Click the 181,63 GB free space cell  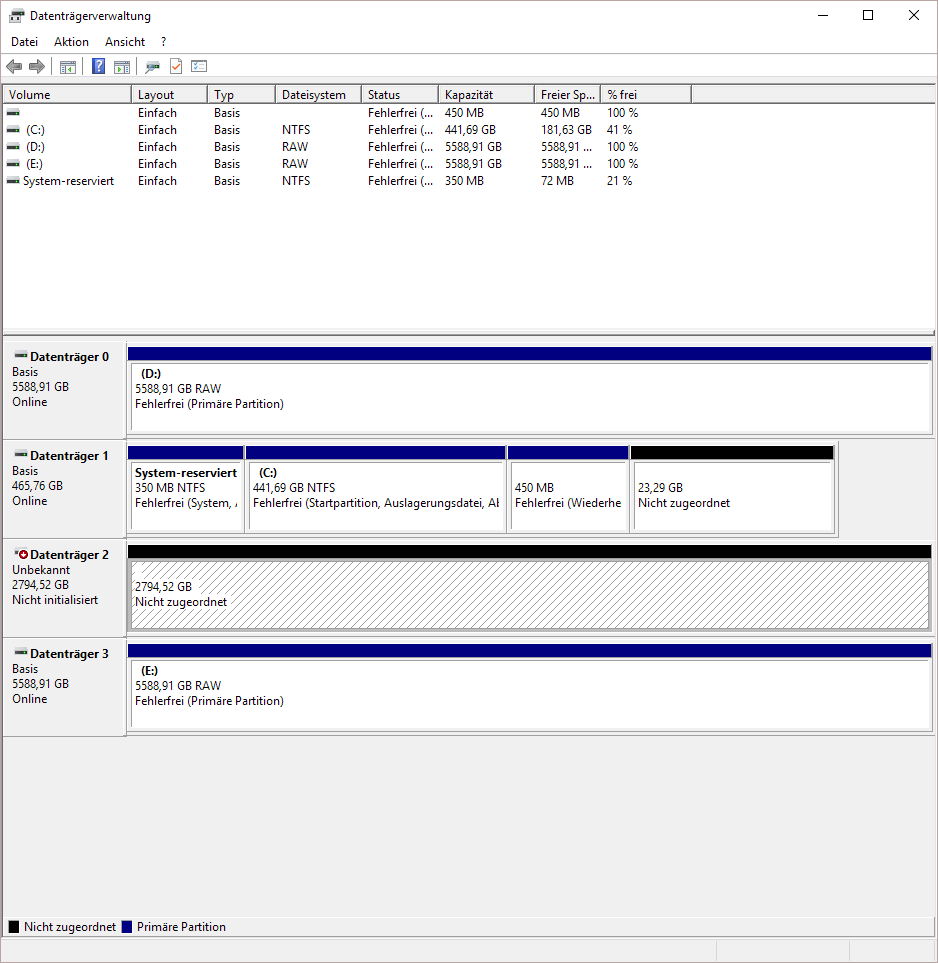point(566,130)
